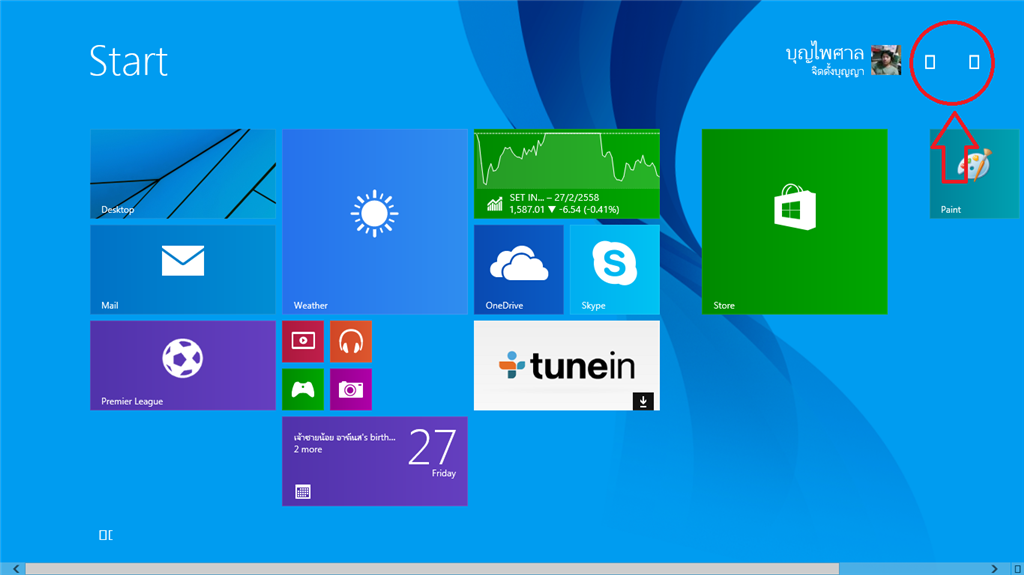Click the "1,587.01 ▼ -6.54 (-0.41%)" value
This screenshot has width=1024, height=575.
tap(564, 210)
